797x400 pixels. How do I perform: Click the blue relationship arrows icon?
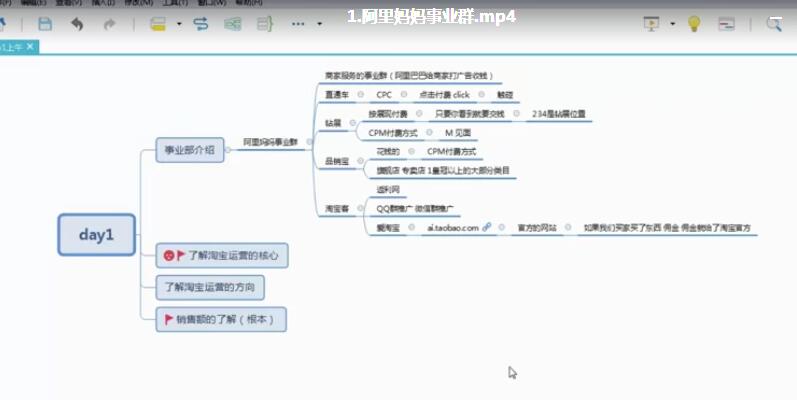(x=201, y=23)
